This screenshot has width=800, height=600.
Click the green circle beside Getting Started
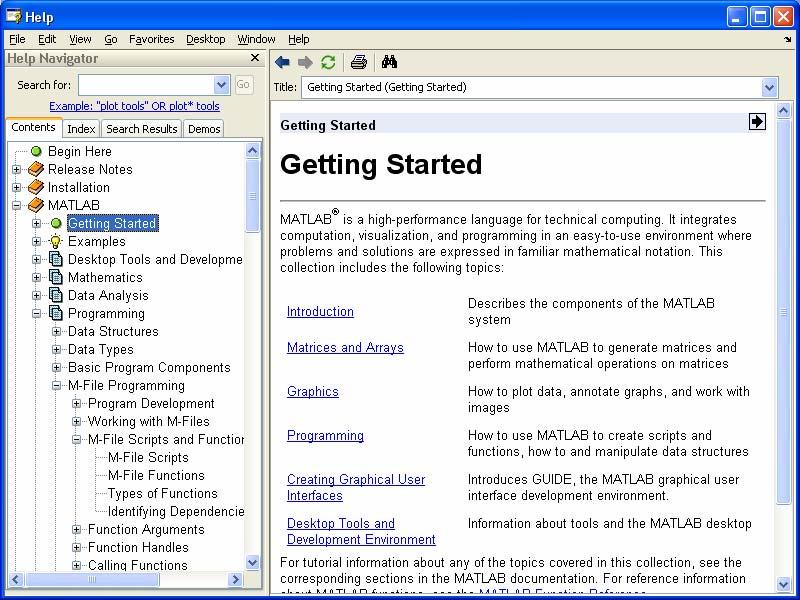56,223
